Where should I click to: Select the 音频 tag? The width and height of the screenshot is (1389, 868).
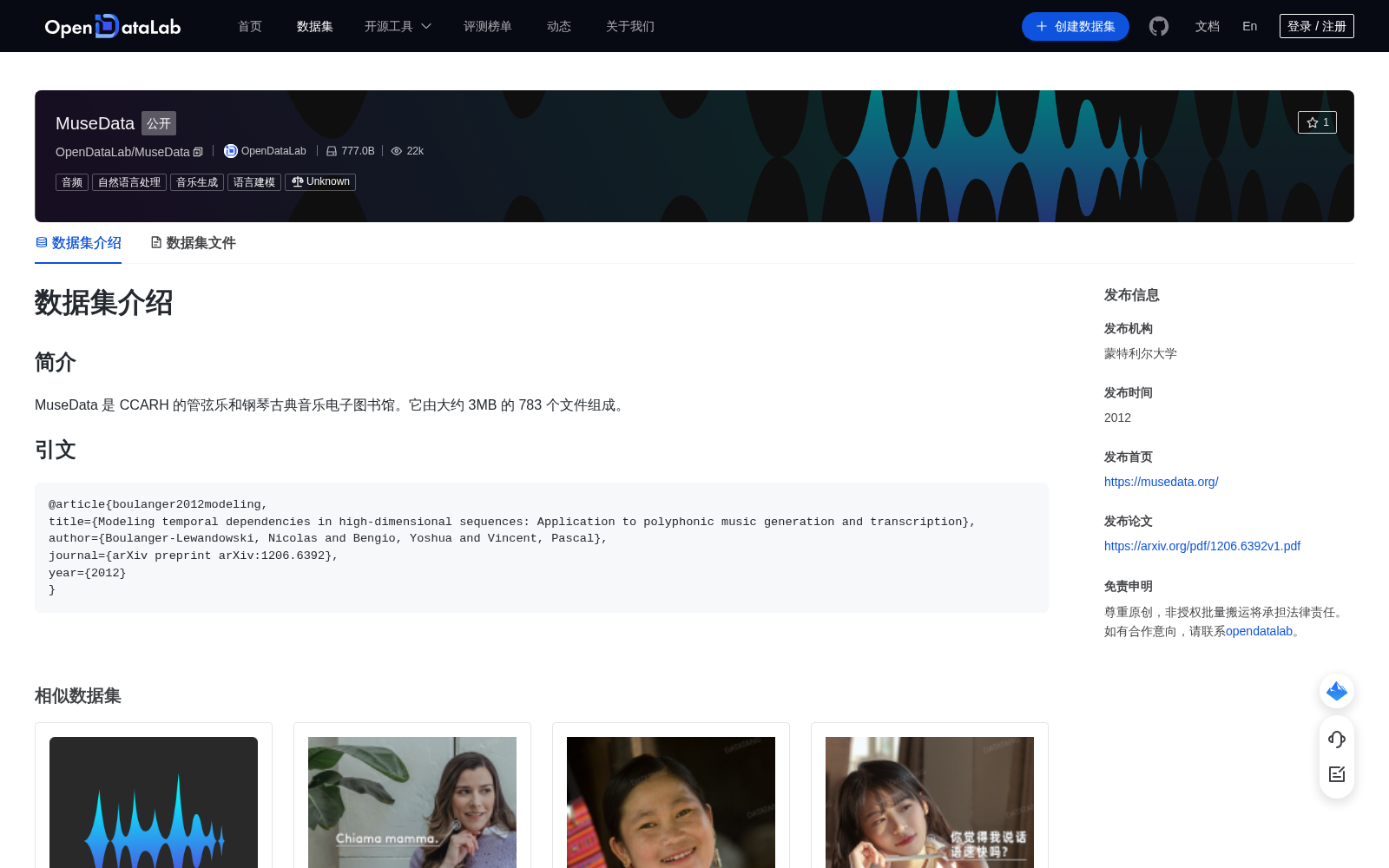72,182
